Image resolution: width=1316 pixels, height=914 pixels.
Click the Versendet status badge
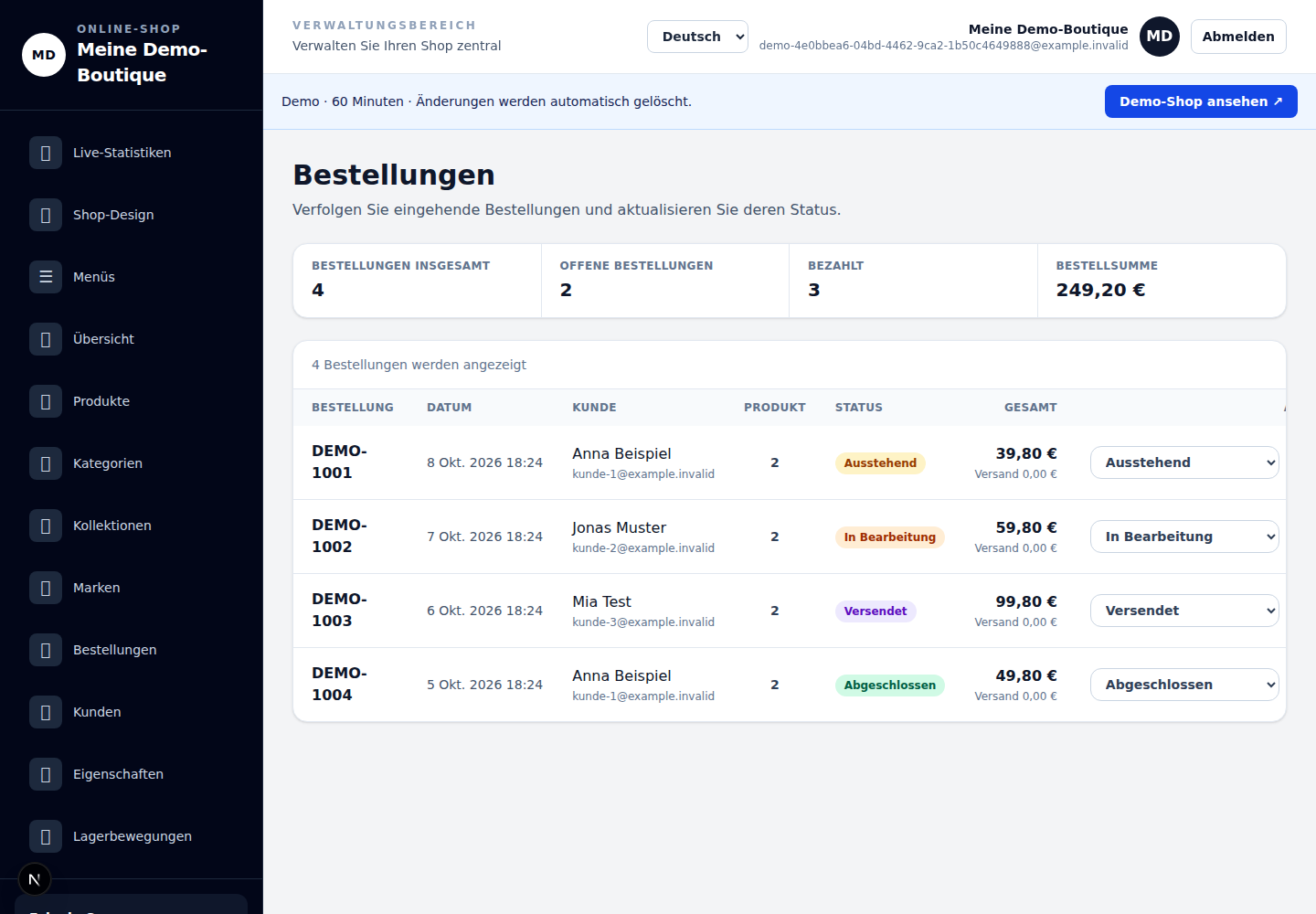coord(876,611)
